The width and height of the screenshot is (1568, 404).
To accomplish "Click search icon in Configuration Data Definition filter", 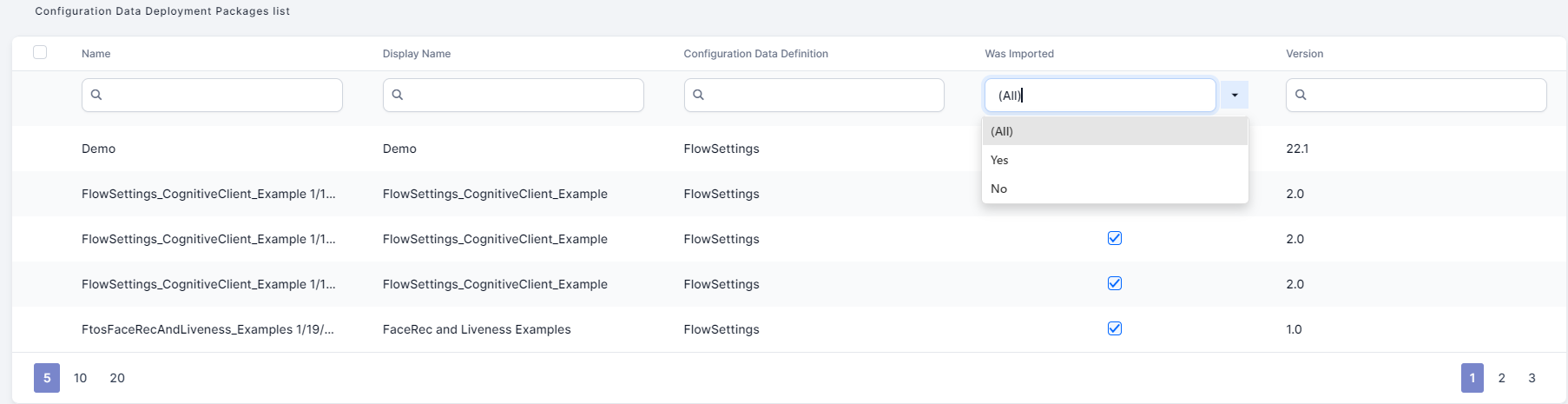I will (698, 95).
